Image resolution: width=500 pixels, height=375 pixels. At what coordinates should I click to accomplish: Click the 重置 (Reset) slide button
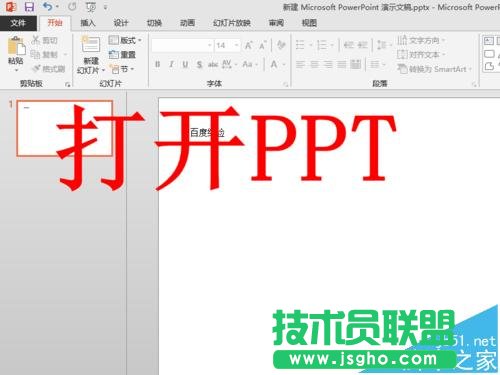122,54
